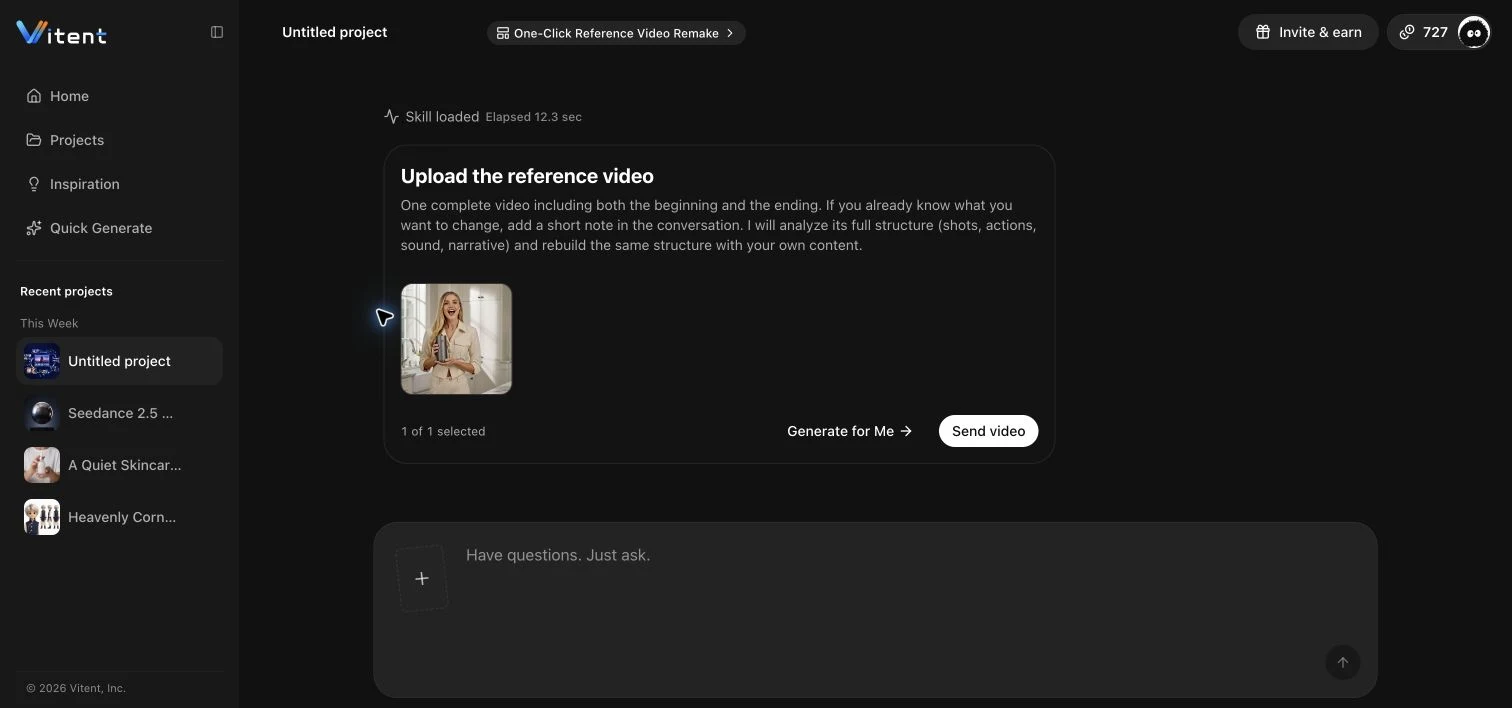Click the plus attachment button

(422, 578)
